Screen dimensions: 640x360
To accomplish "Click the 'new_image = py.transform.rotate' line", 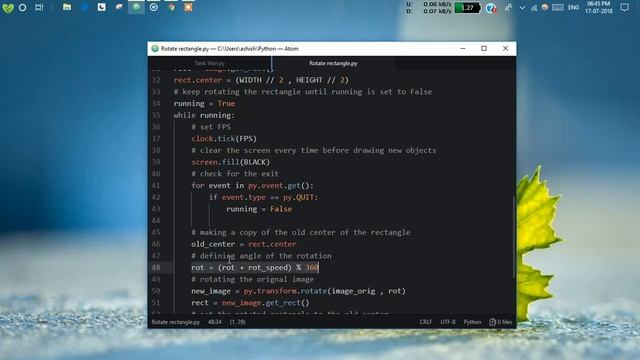I will click(299, 291).
